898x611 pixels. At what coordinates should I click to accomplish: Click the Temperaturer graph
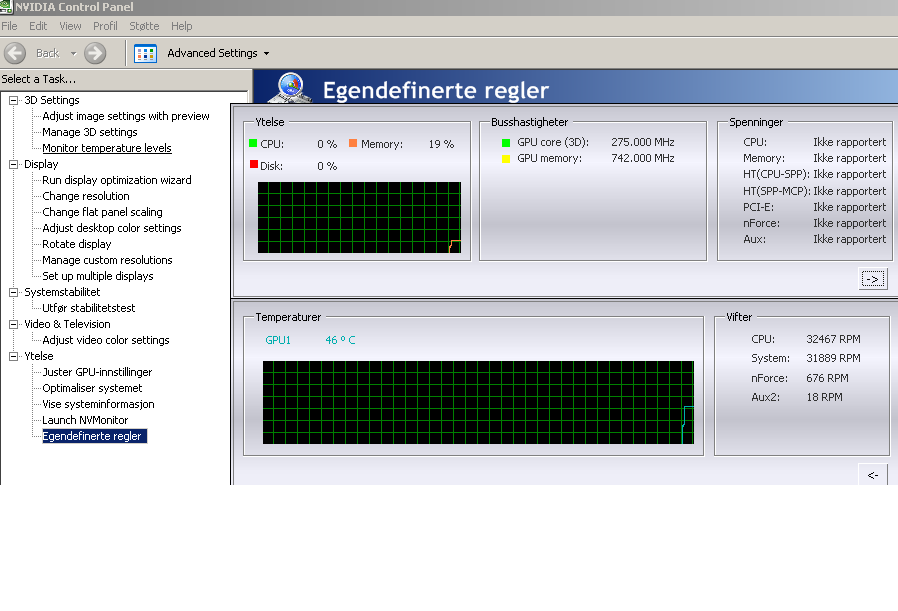(x=478, y=403)
